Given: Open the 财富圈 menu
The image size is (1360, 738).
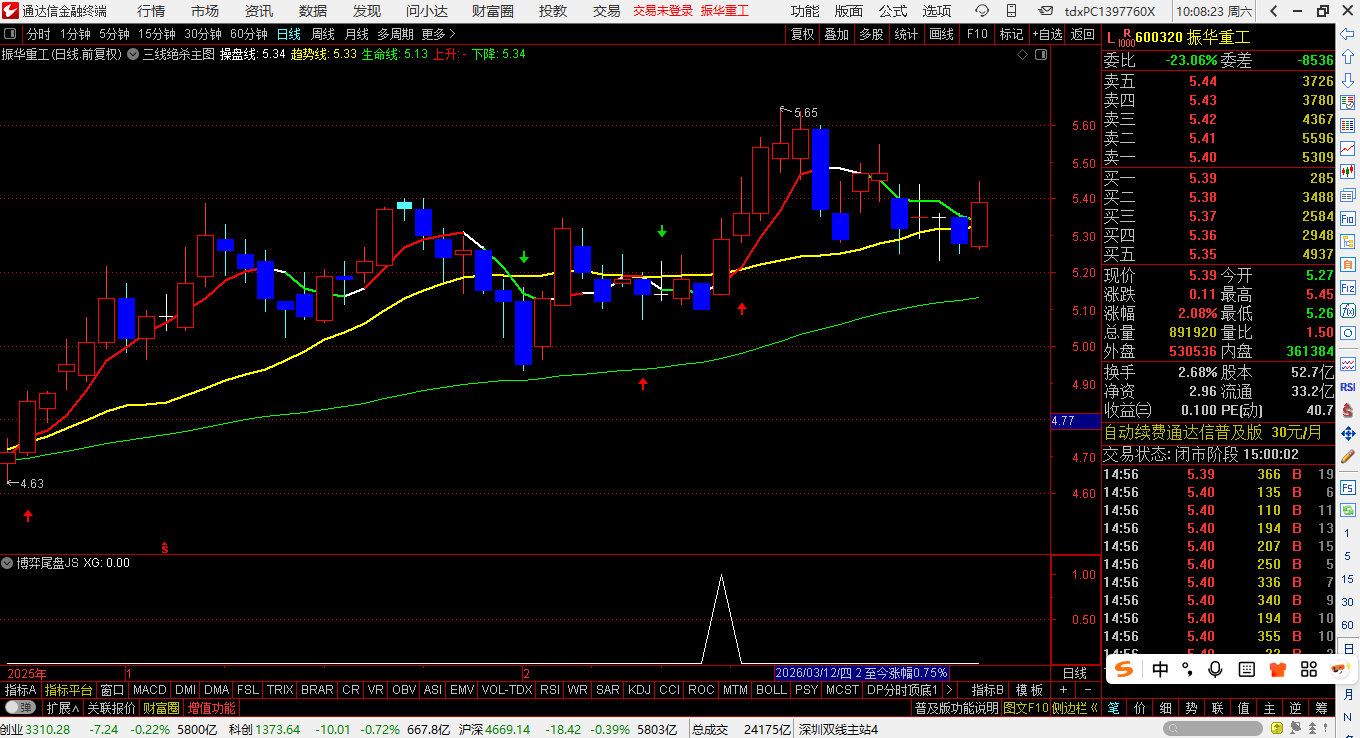Looking at the screenshot, I should tap(493, 11).
